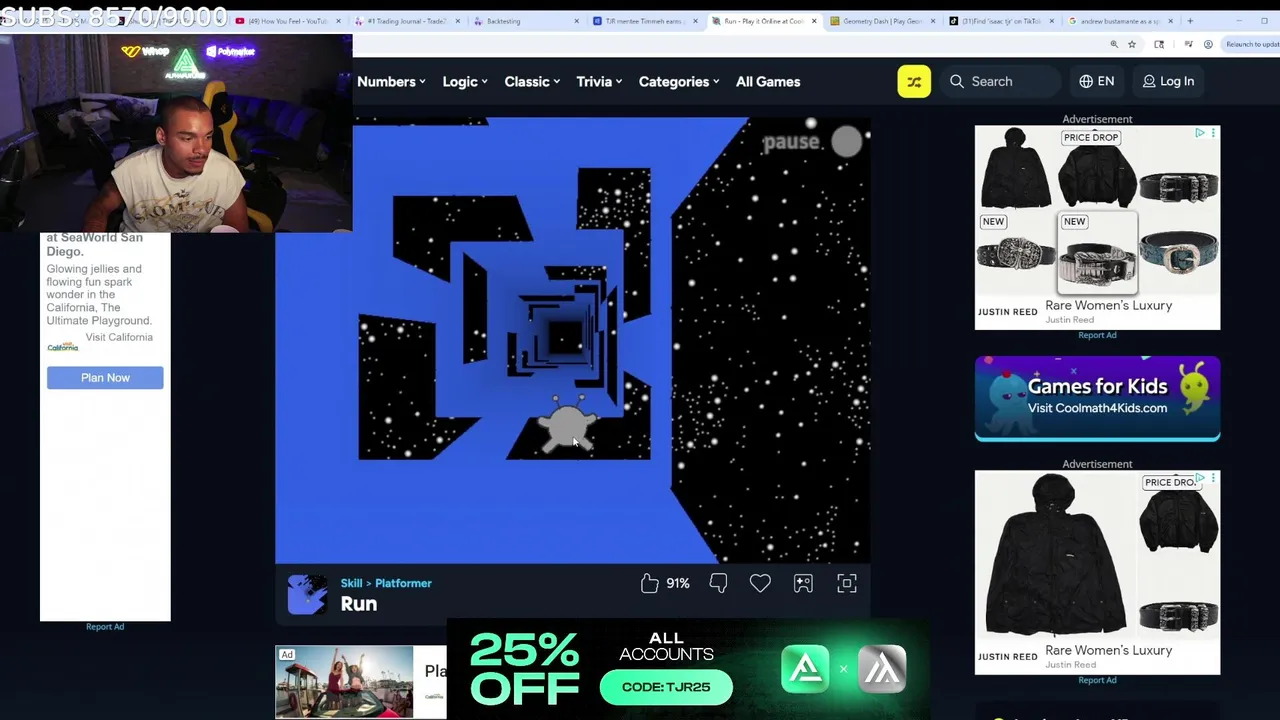The height and width of the screenshot is (720, 1280).
Task: Switch to the andrew bustamante Google tab
Action: point(1120,21)
